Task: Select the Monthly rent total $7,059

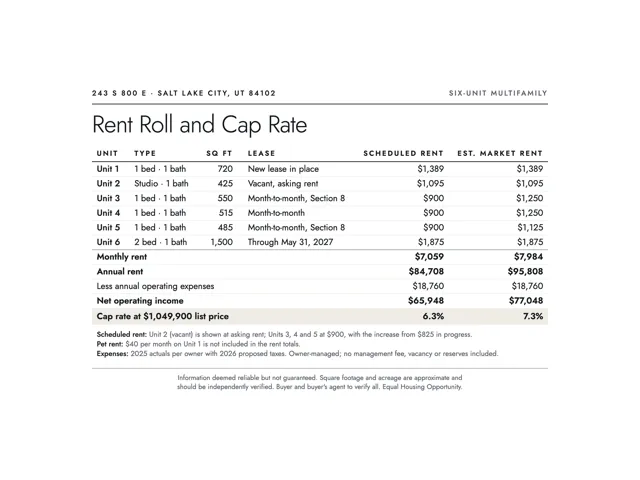Action: click(429, 257)
